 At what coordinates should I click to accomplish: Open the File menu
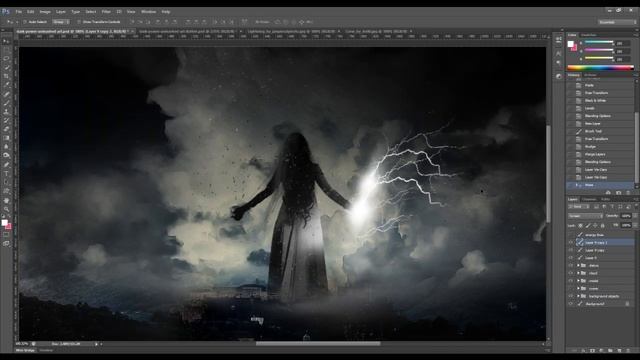(x=19, y=12)
